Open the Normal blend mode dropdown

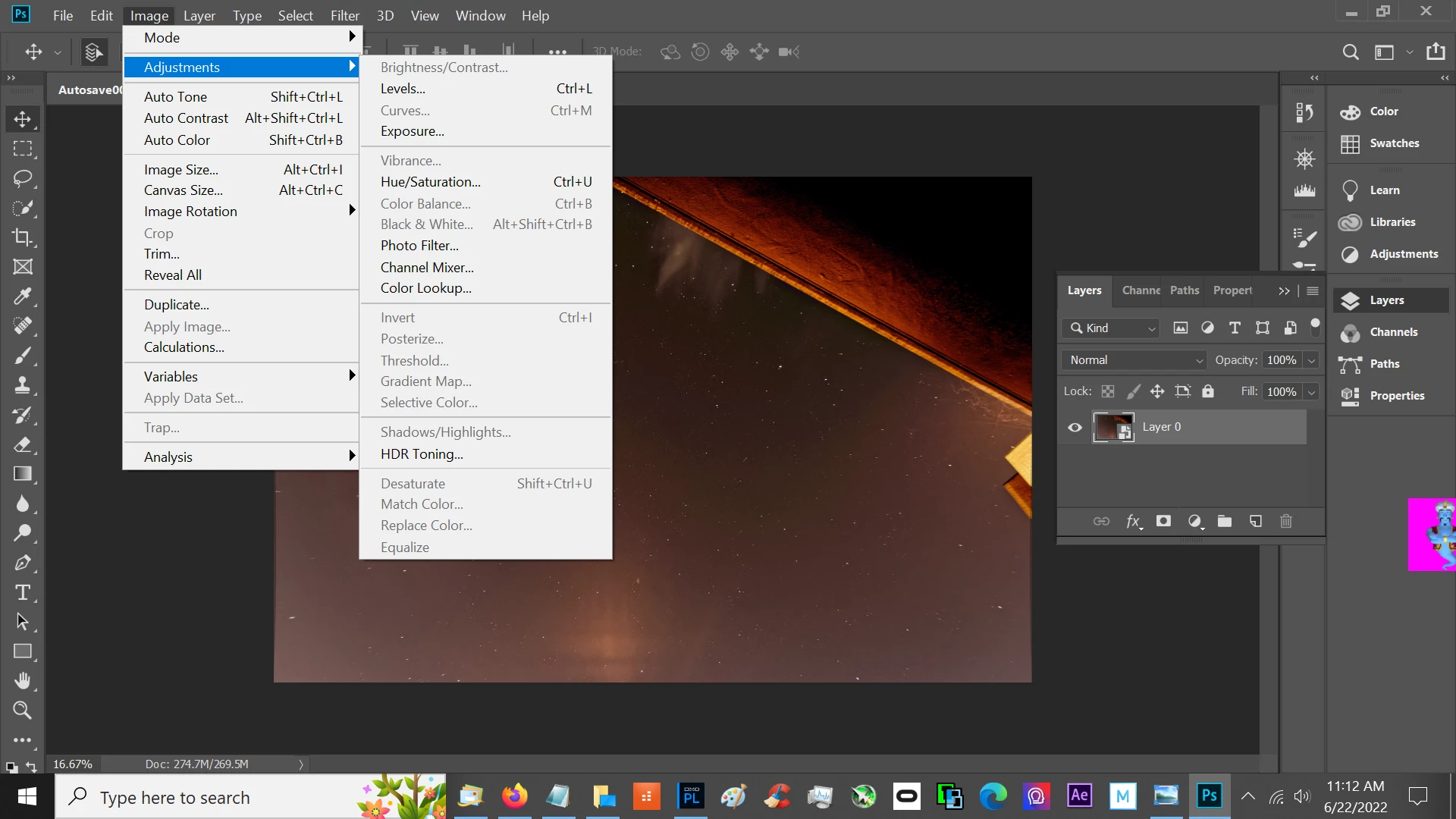(x=1134, y=360)
